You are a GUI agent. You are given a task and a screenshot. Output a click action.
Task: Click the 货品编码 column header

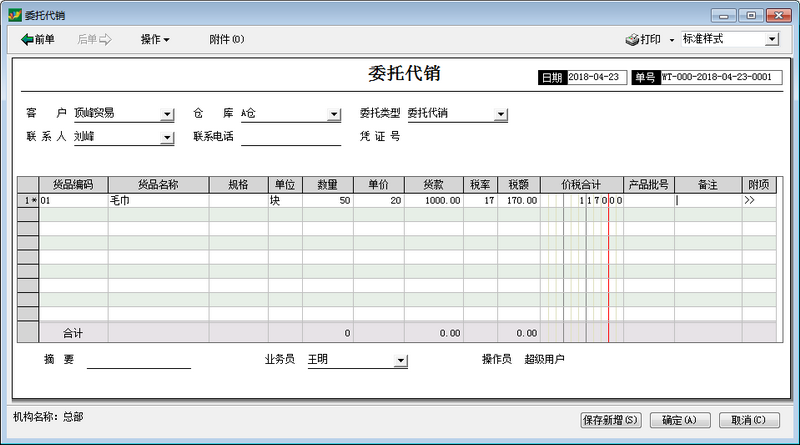tap(73, 185)
